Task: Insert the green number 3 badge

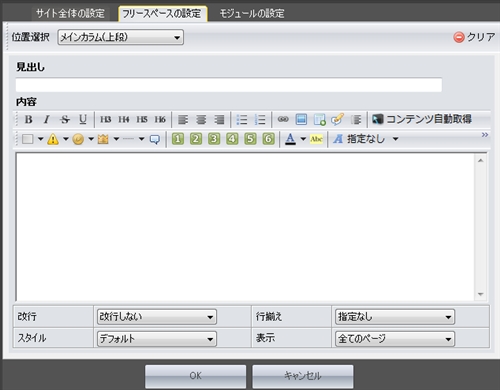Action: pos(214,139)
